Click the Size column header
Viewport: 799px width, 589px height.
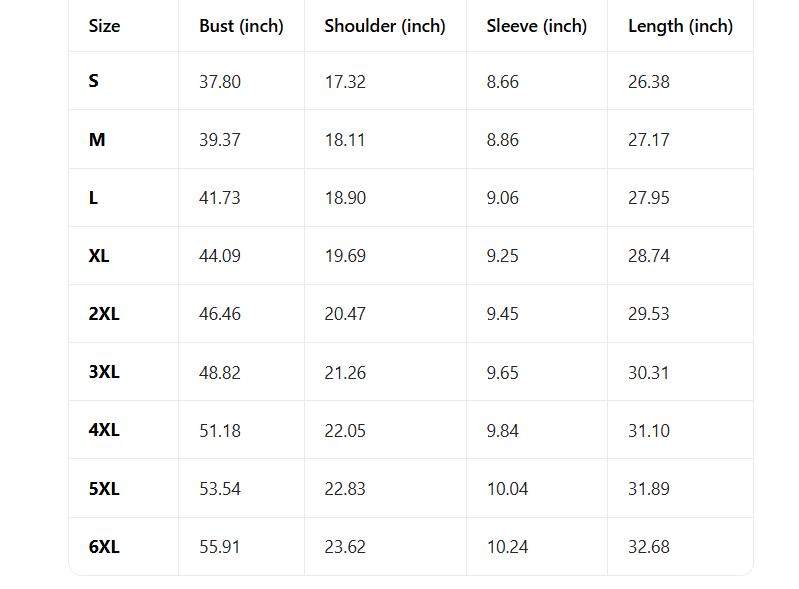coord(104,26)
